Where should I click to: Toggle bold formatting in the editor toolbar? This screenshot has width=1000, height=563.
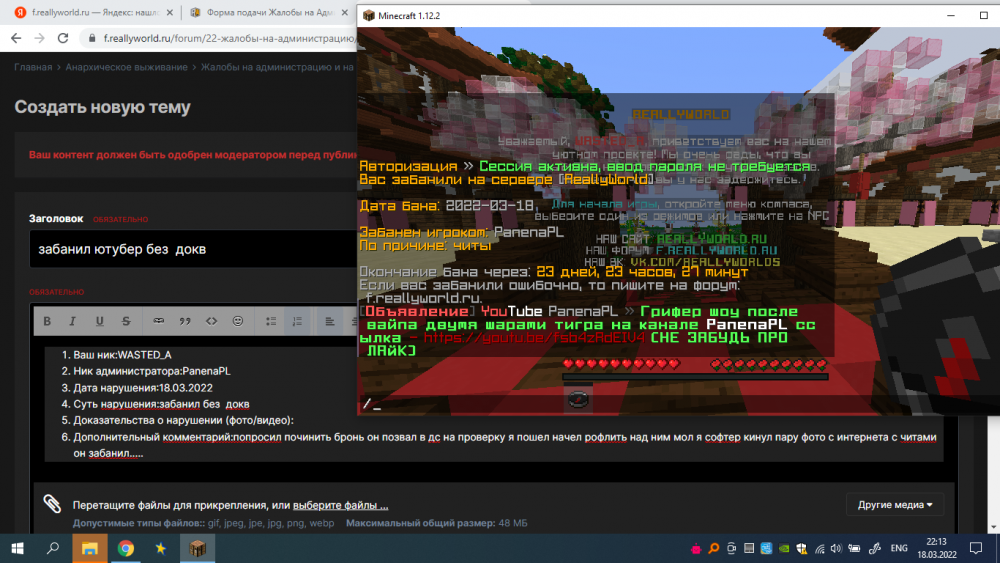47,321
